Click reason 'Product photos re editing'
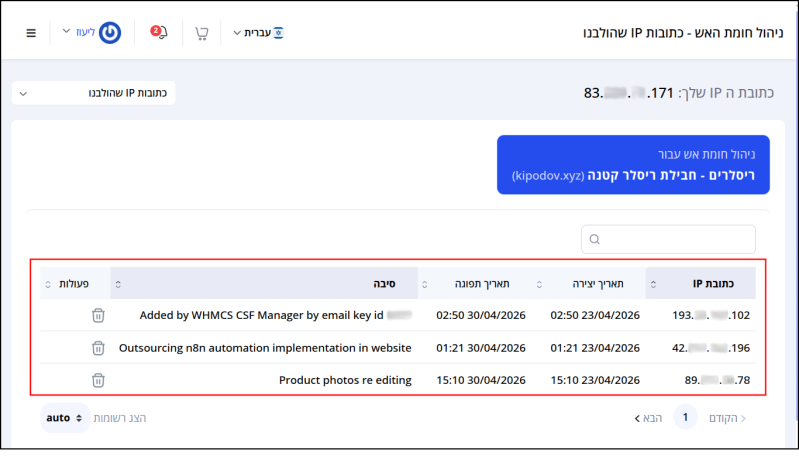The image size is (799, 467). coord(345,380)
